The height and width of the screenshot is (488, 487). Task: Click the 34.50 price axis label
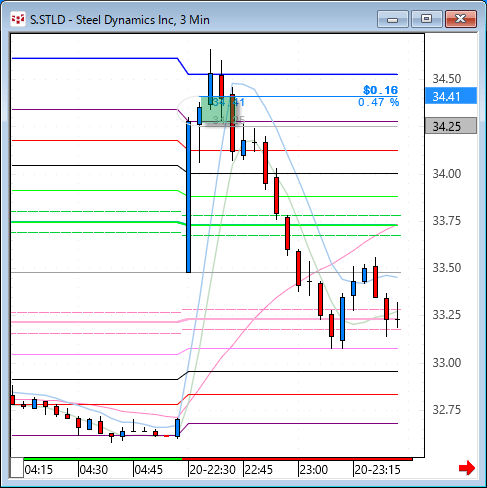(447, 79)
